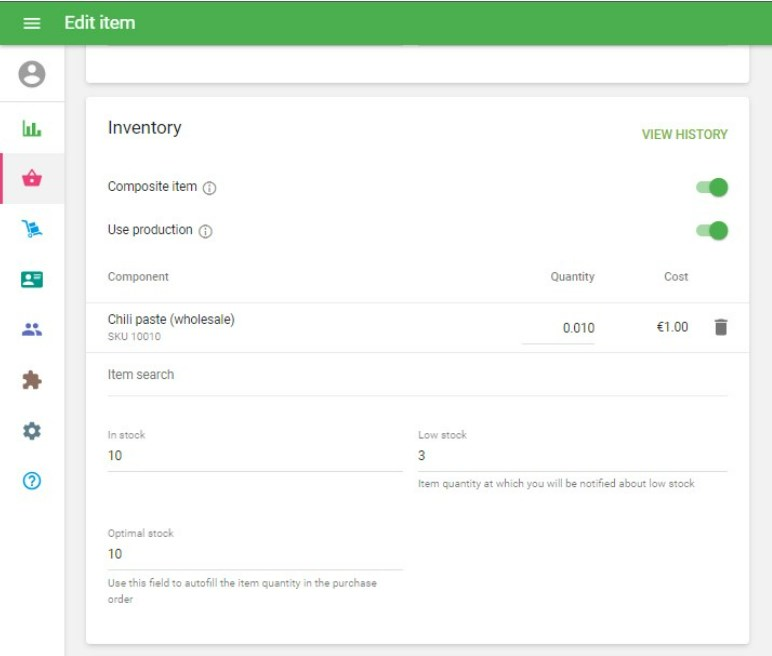Viewport: 772px width, 656px height.
Task: Select the Items basket icon
Action: (x=32, y=179)
